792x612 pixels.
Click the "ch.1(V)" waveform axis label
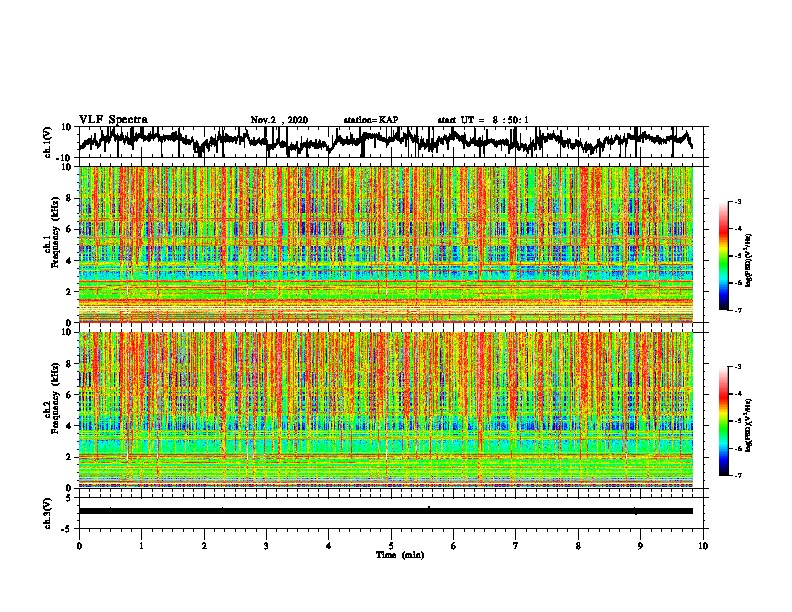48,142
